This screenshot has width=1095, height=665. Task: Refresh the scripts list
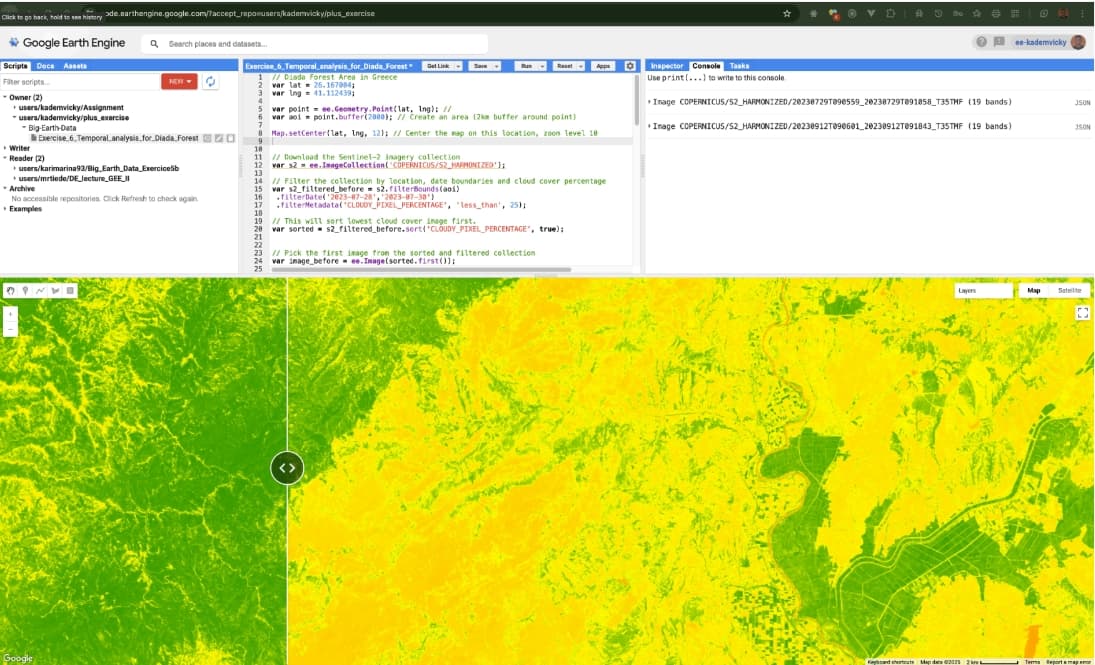click(209, 81)
